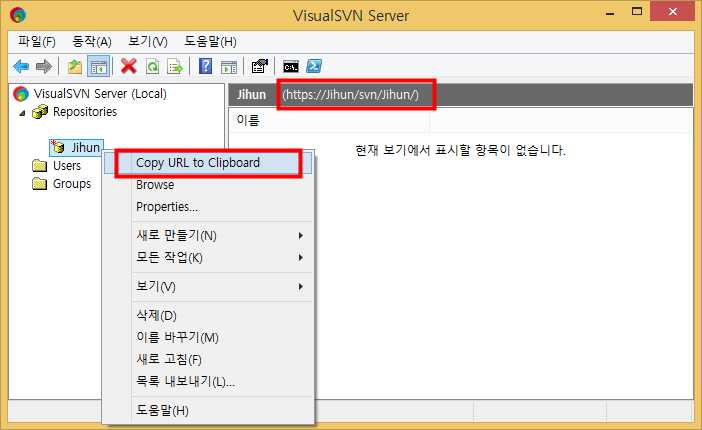Open the 보기(V) menu bar item
702x430 pixels.
coord(148,42)
